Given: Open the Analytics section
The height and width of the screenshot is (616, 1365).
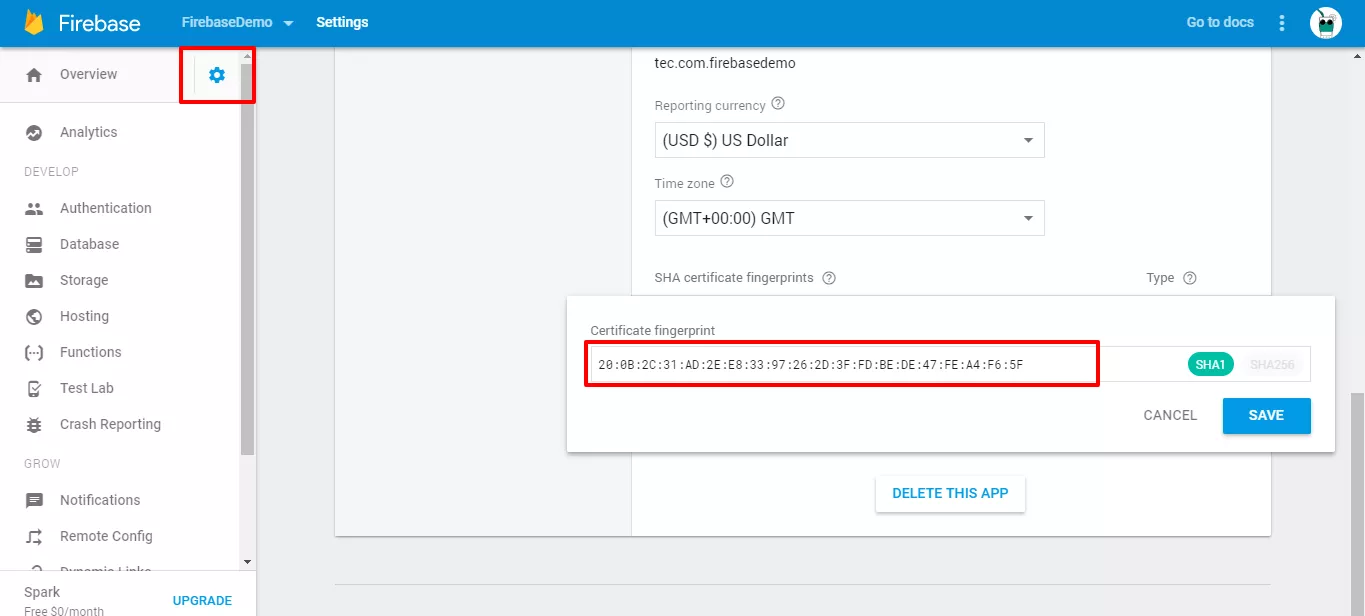Looking at the screenshot, I should coord(90,132).
